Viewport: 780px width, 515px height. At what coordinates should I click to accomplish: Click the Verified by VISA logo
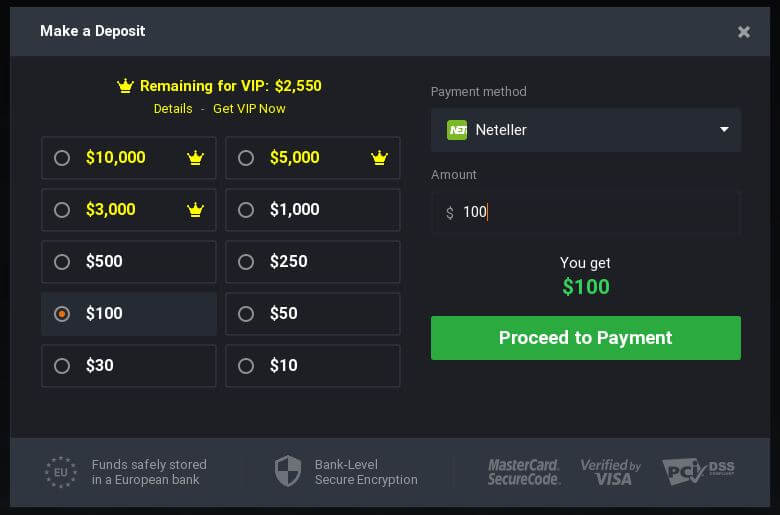(x=610, y=472)
